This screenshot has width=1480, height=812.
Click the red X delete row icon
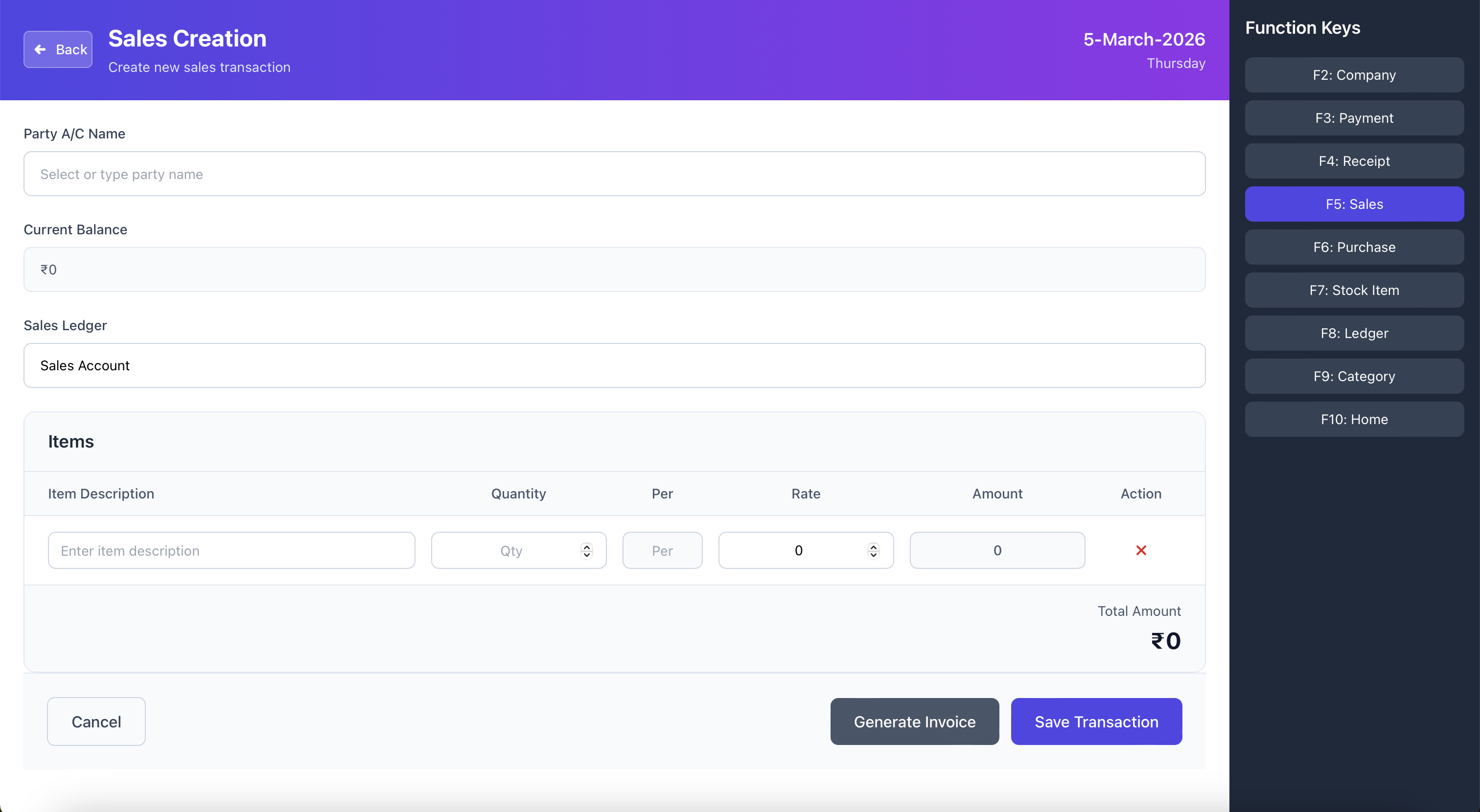pos(1140,550)
